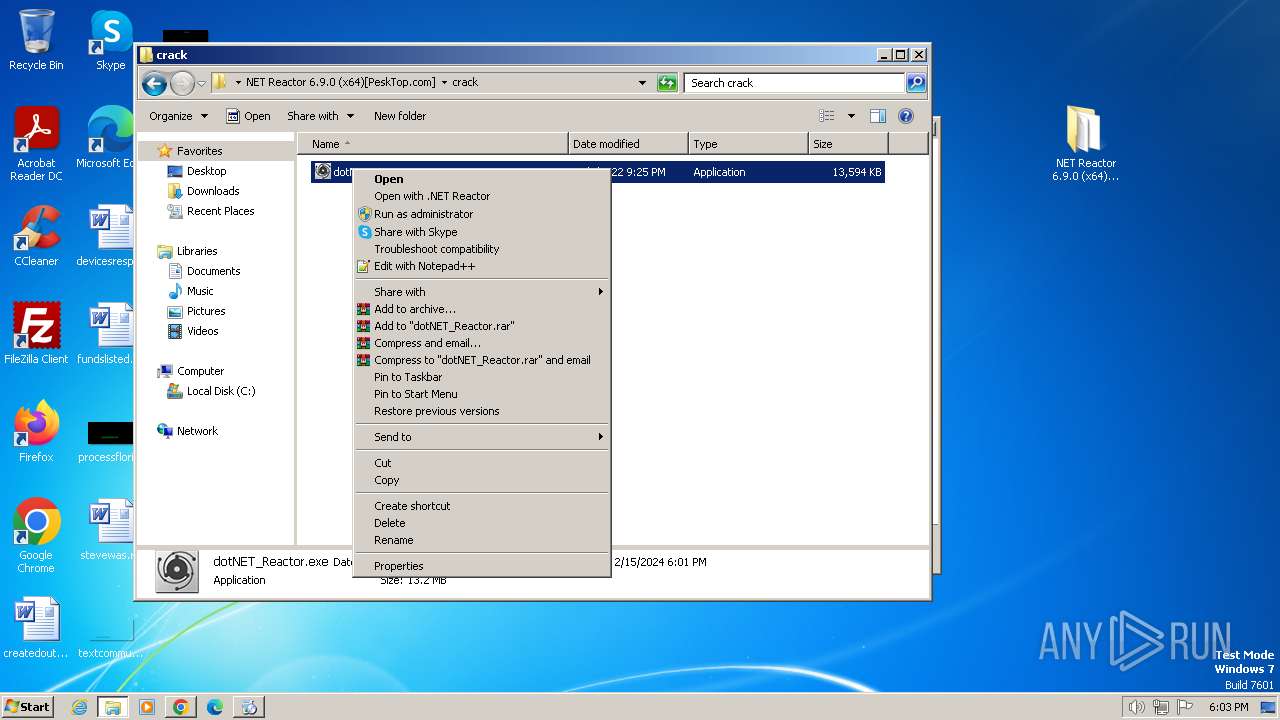Choose Create shortcut
The height and width of the screenshot is (720, 1280).
[482, 506]
